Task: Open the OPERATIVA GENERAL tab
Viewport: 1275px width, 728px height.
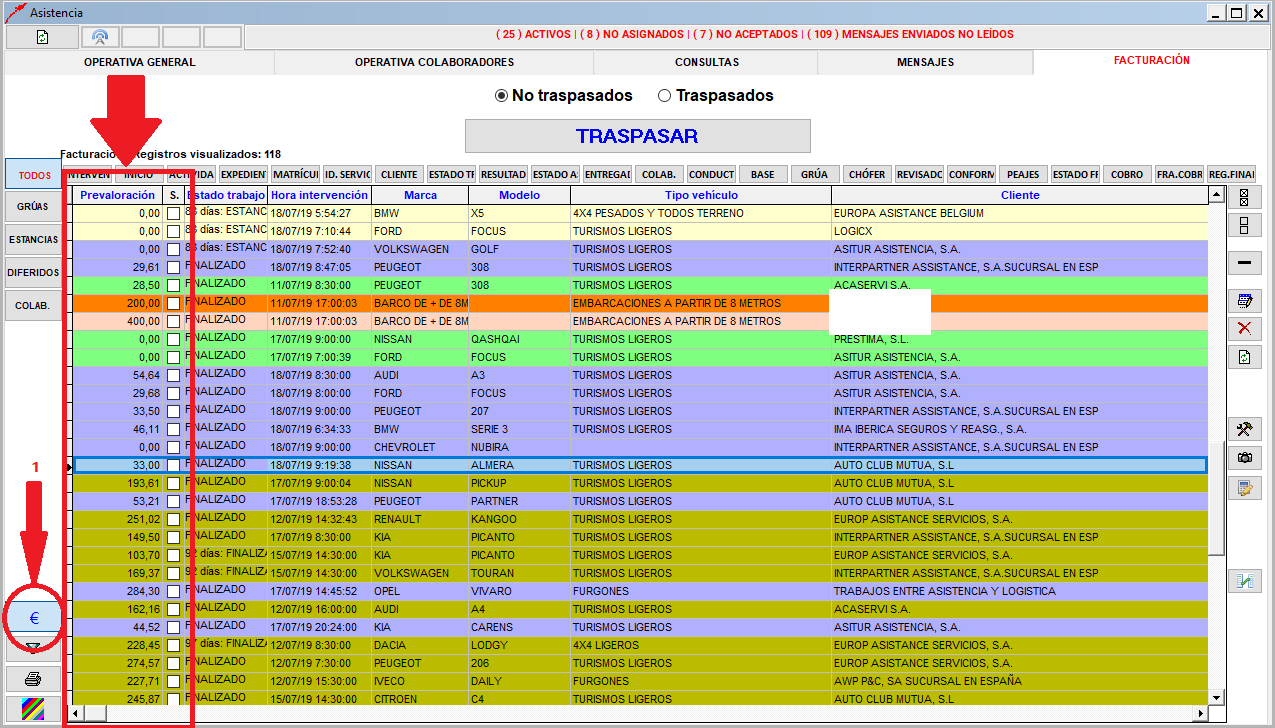Action: click(139, 62)
